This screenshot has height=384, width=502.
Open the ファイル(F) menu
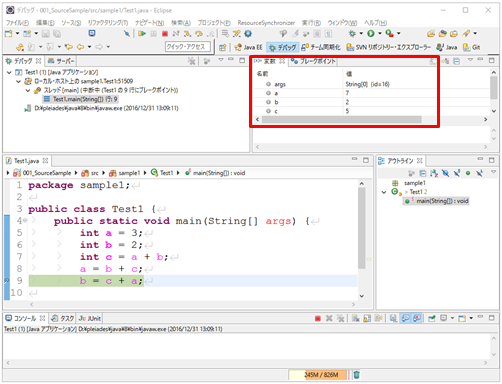tap(17, 23)
